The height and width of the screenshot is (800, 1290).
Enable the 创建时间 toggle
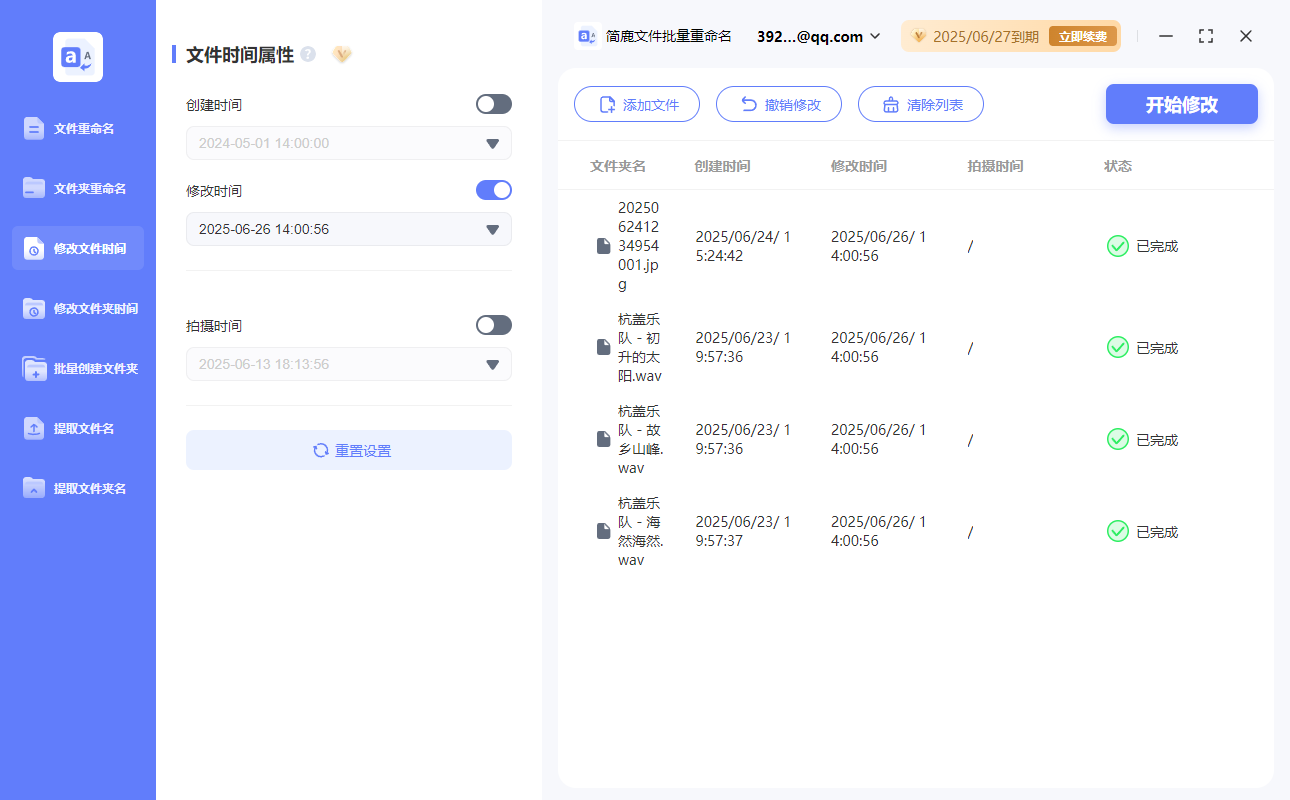(493, 103)
